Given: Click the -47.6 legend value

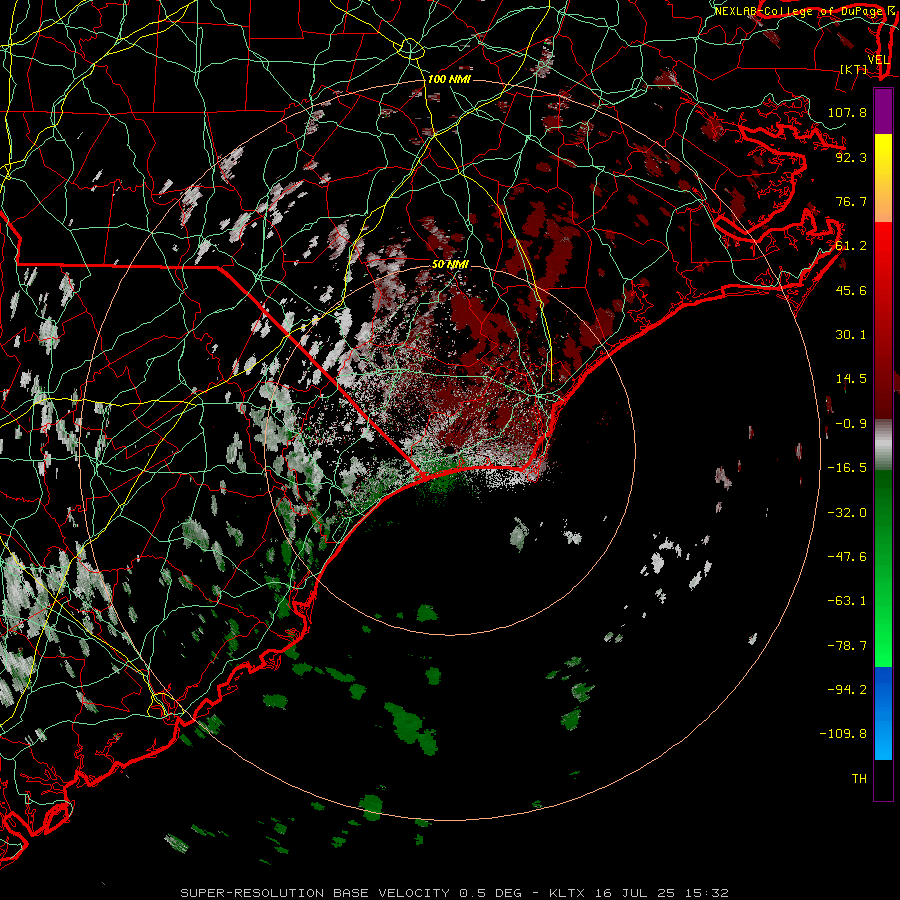Looking at the screenshot, I should click(x=847, y=557).
